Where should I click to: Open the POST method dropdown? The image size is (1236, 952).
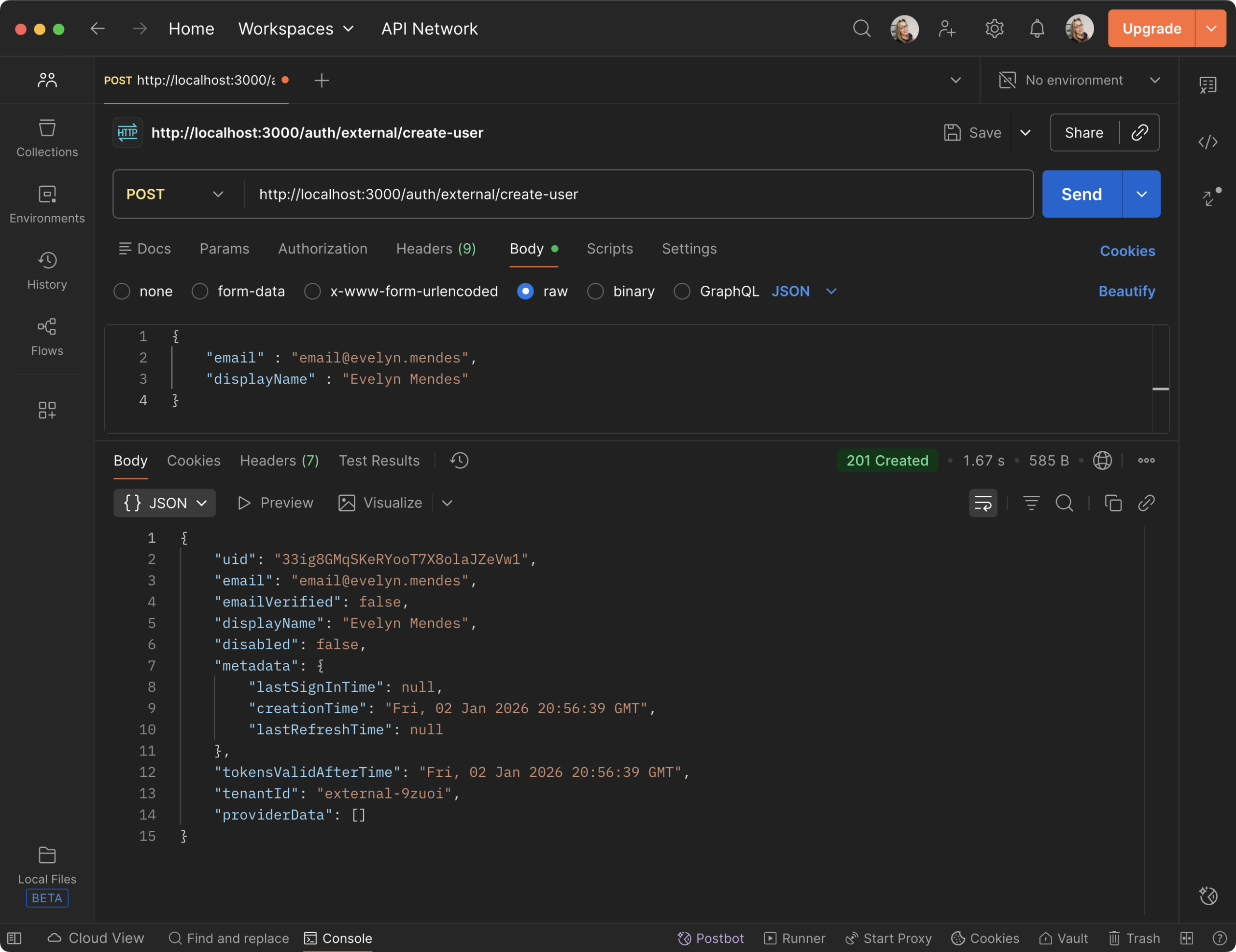175,194
